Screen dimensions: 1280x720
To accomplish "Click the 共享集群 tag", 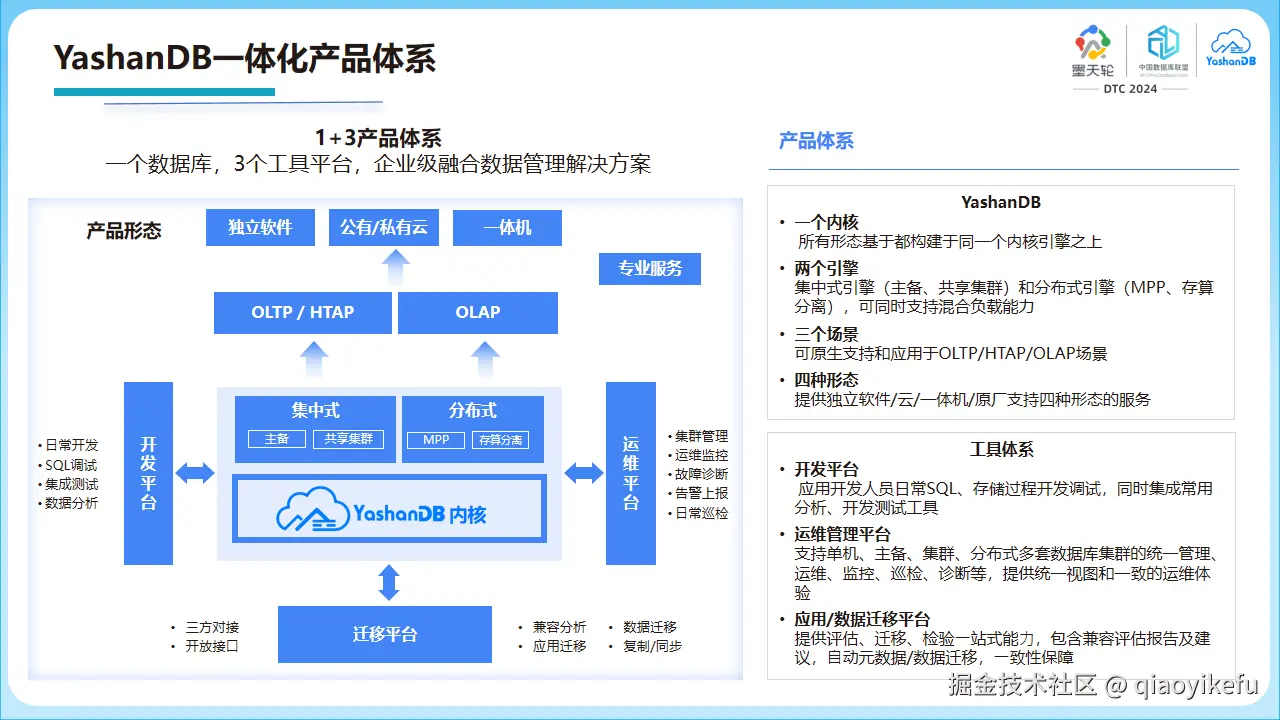I will click(350, 438).
